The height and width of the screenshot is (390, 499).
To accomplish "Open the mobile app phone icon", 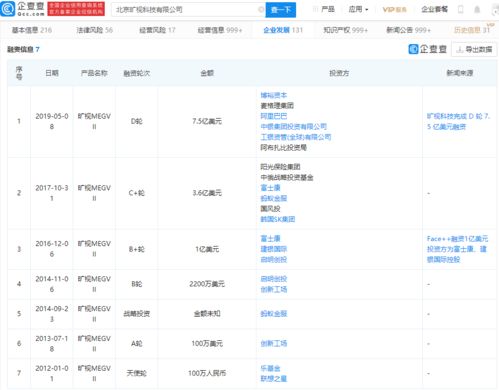I will [x=461, y=10].
